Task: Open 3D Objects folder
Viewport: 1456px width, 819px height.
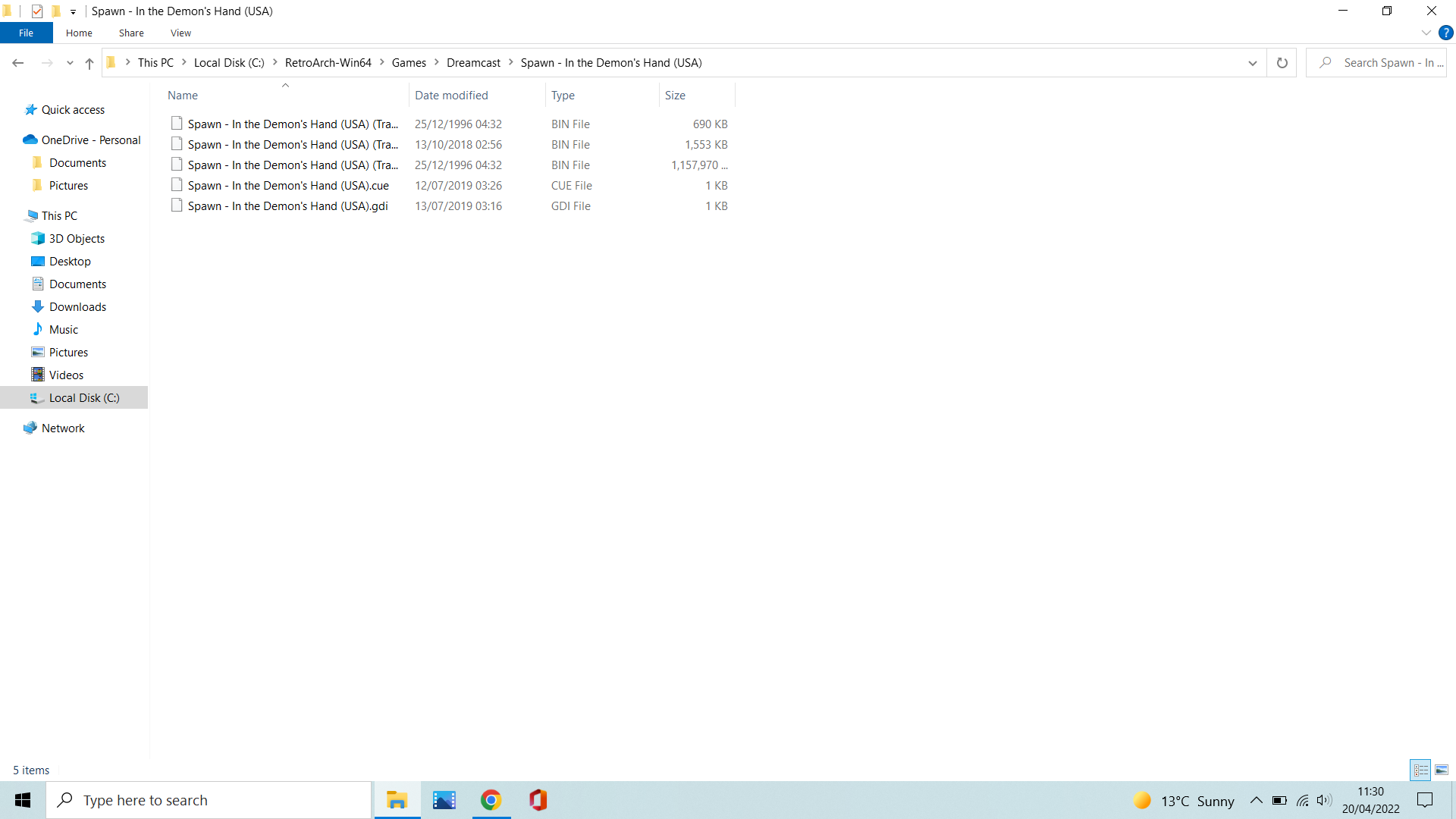Action: tap(77, 239)
